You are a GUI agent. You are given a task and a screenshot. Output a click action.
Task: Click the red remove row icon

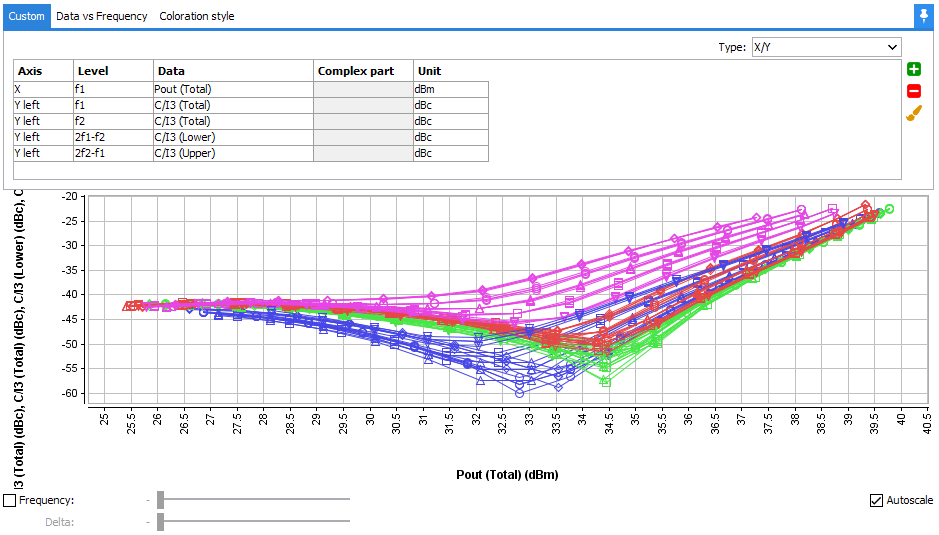click(x=914, y=91)
